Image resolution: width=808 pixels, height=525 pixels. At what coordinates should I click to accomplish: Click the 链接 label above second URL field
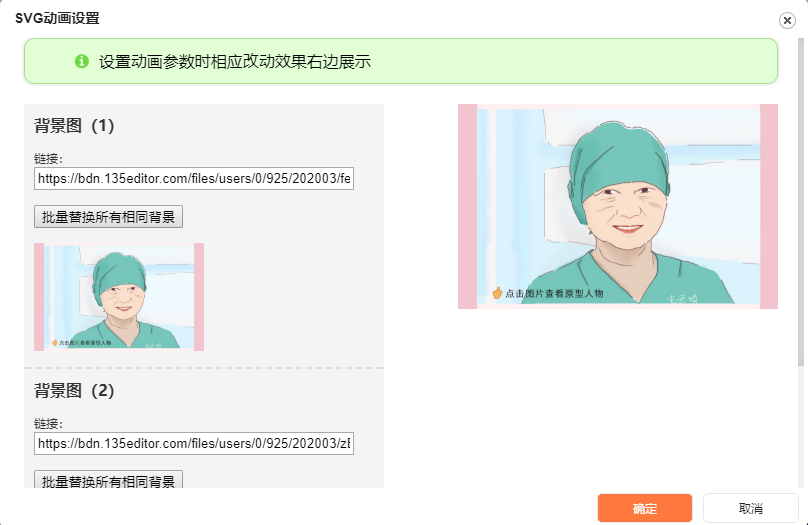[48, 424]
